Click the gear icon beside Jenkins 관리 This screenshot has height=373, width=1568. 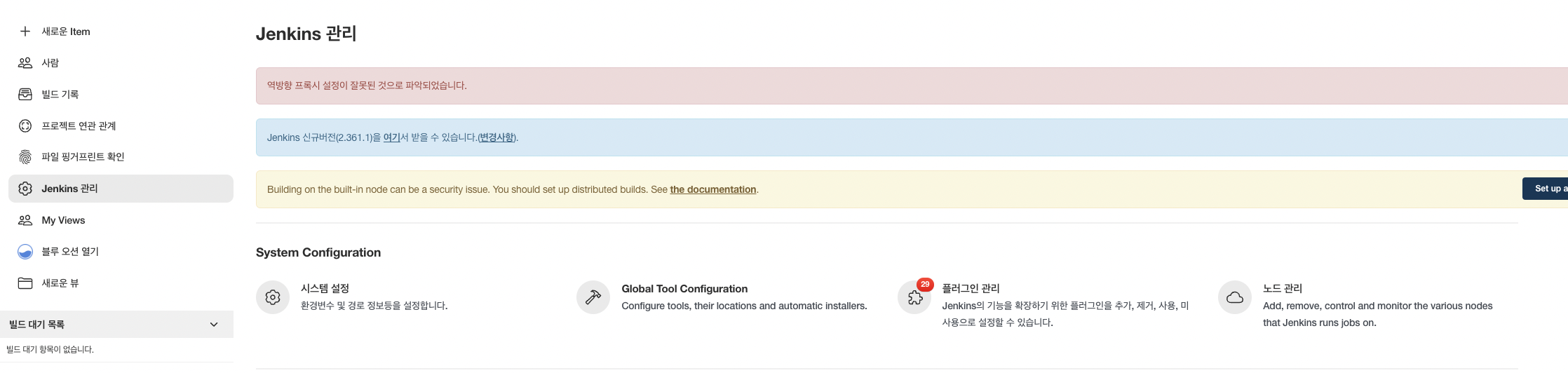click(25, 189)
